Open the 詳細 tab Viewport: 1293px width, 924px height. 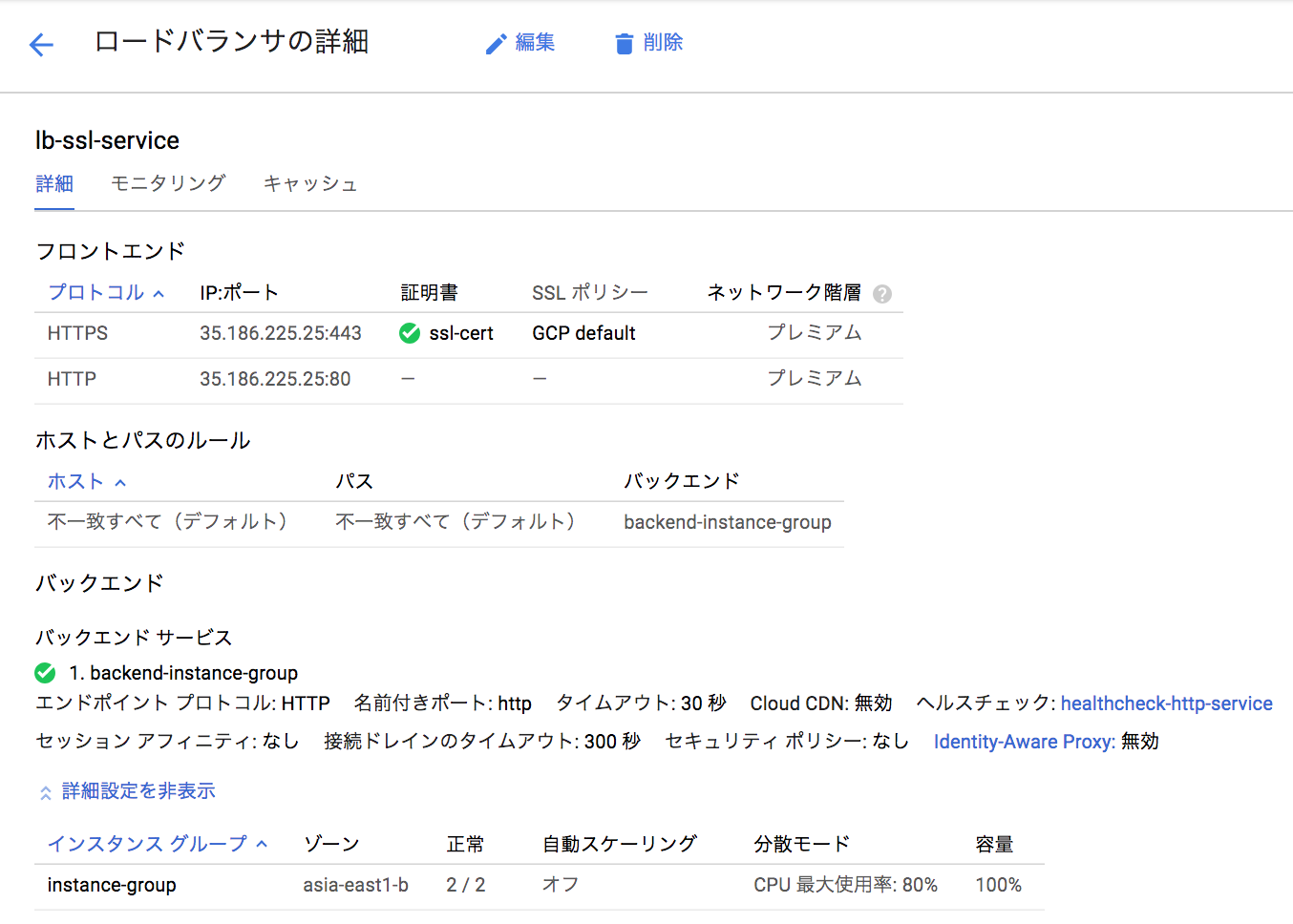(54, 183)
